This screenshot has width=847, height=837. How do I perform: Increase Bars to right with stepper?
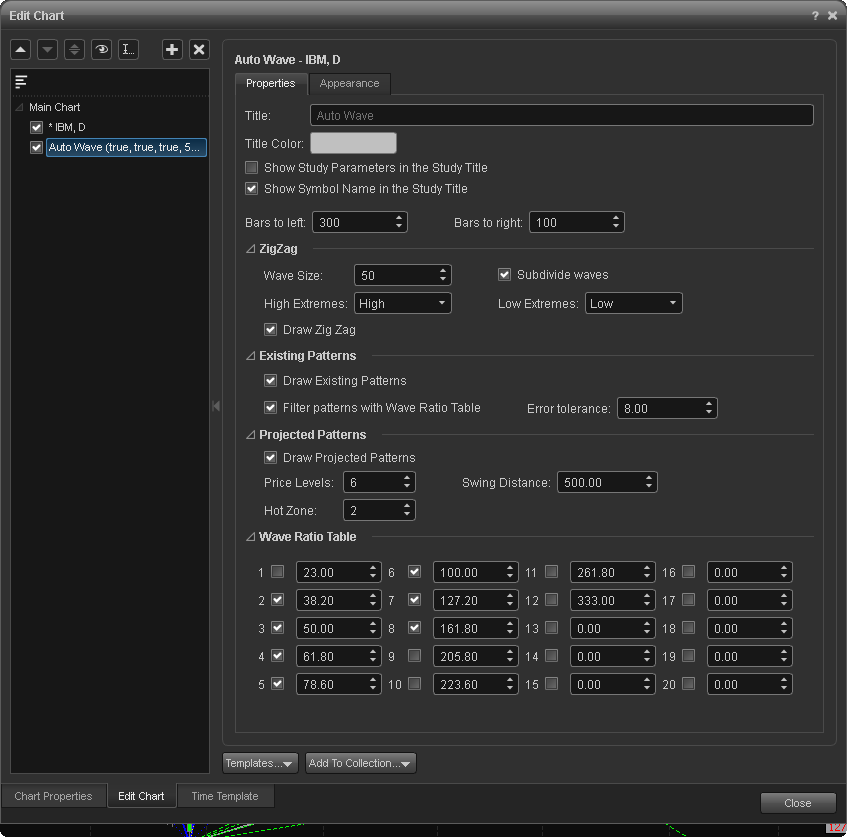(x=616, y=218)
